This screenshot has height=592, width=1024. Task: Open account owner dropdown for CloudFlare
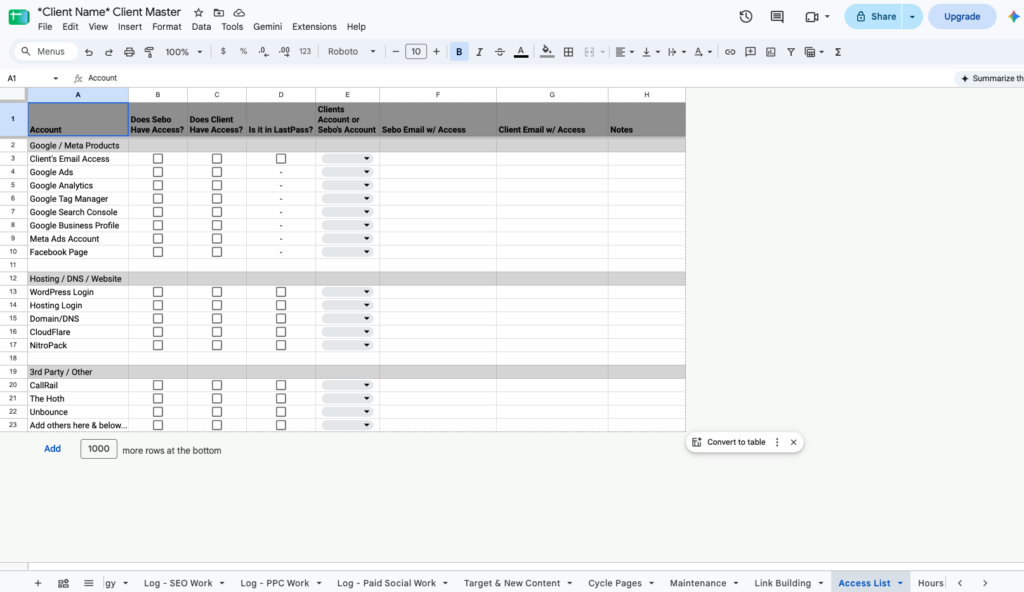pos(347,332)
